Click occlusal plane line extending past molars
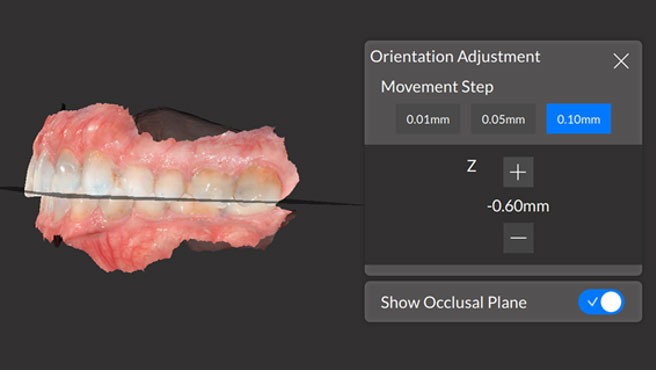 pos(322,203)
